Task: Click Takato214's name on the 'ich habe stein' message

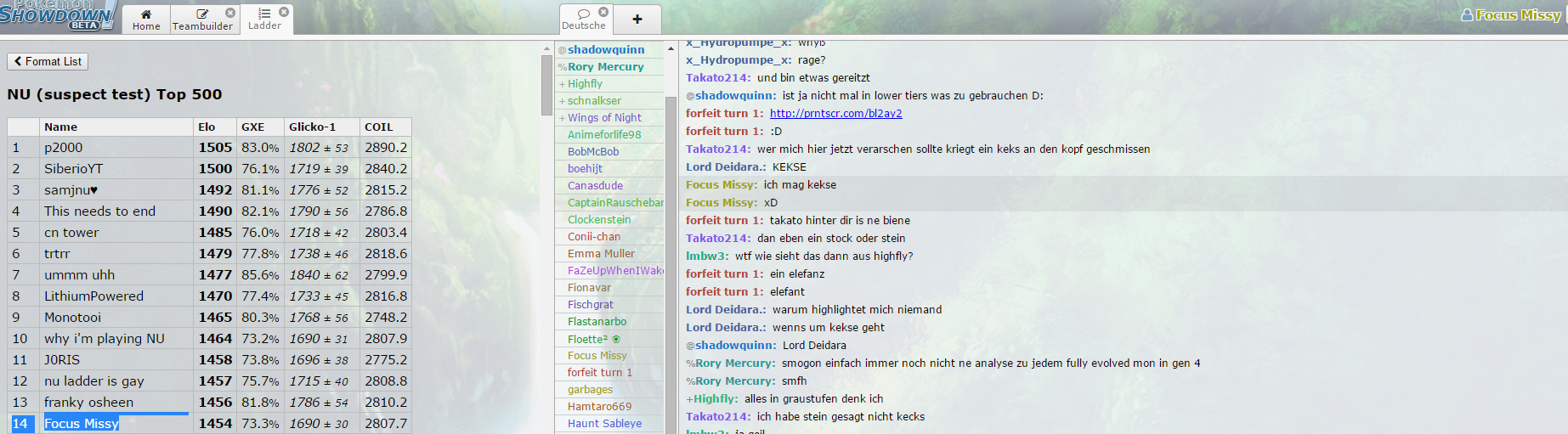Action: click(718, 416)
